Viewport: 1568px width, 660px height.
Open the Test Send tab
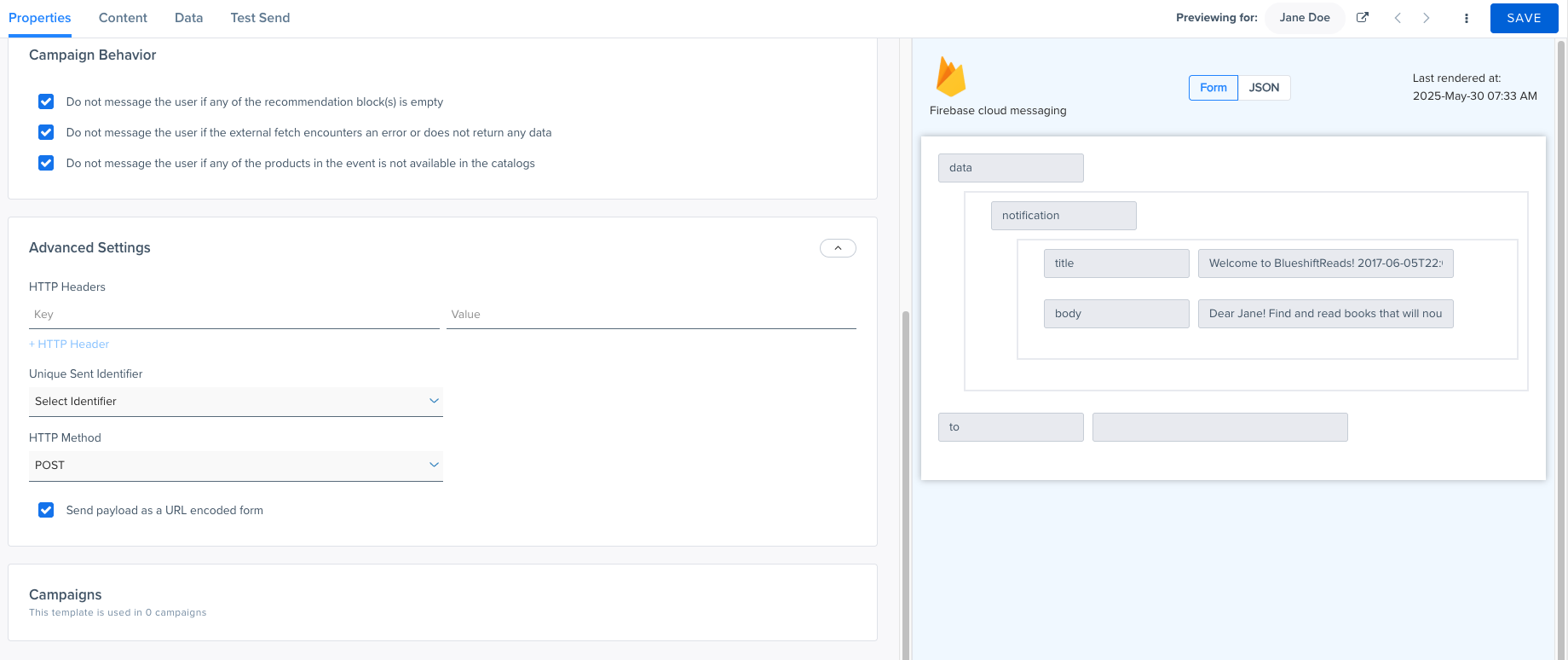(260, 18)
